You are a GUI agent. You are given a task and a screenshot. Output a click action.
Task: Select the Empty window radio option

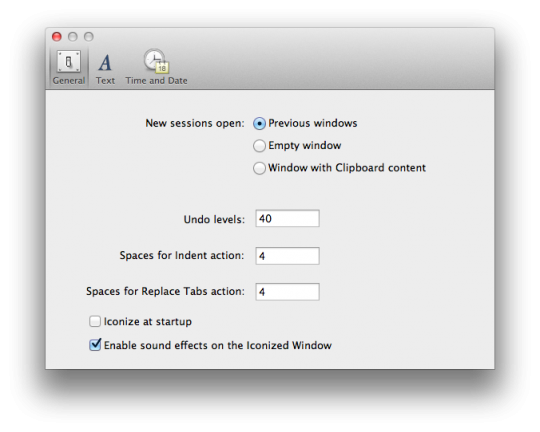[x=259, y=146]
